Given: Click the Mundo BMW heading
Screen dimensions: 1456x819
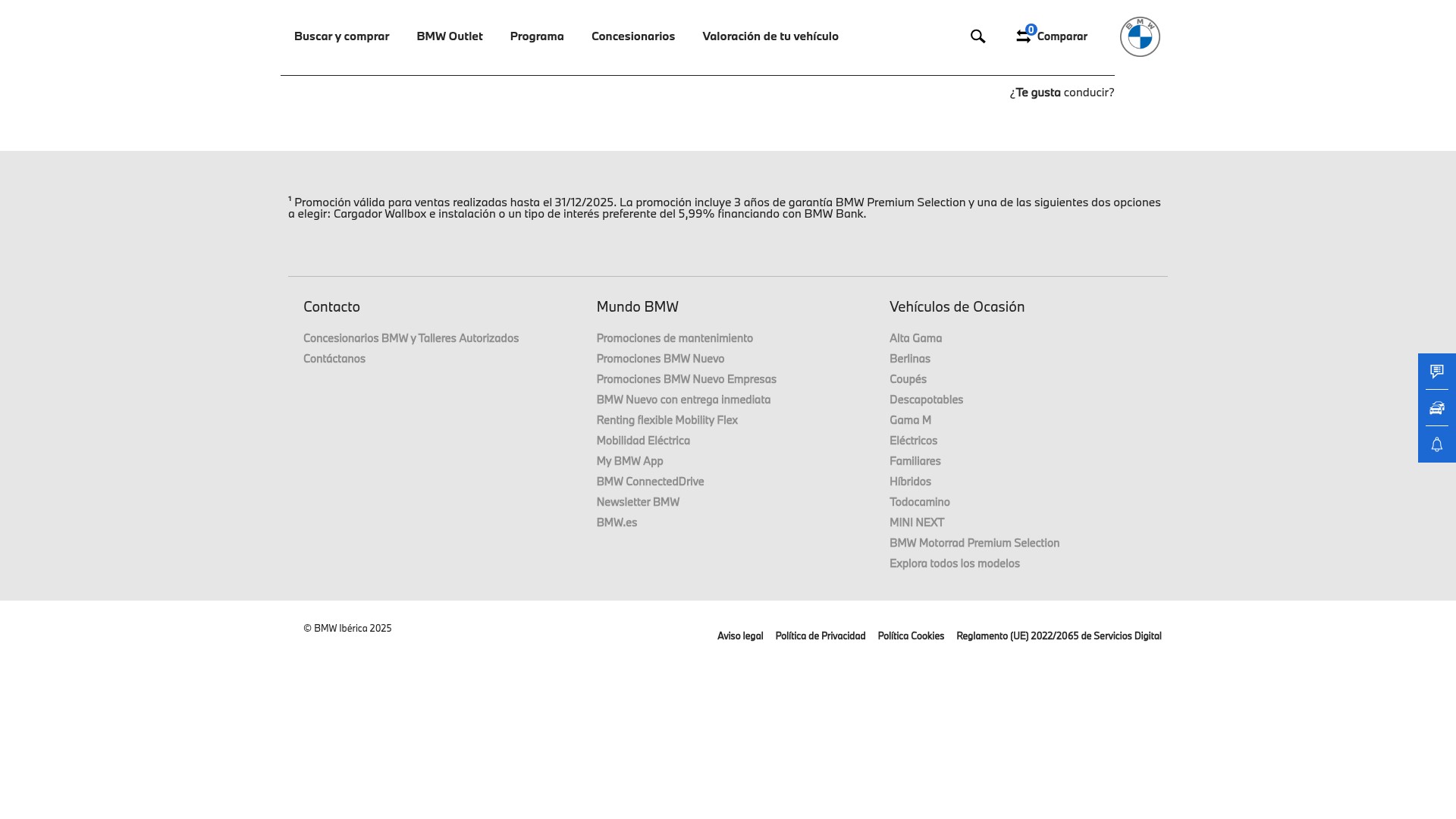Looking at the screenshot, I should [x=637, y=306].
